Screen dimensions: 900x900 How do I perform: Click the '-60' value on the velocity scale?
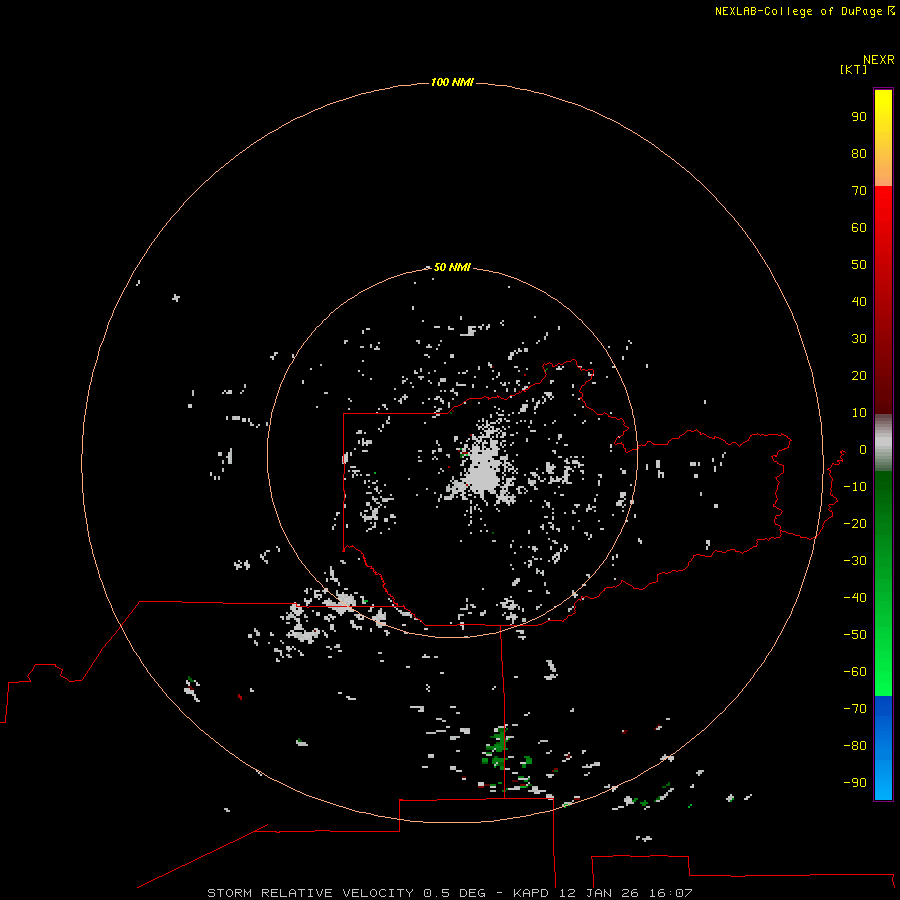coord(855,672)
